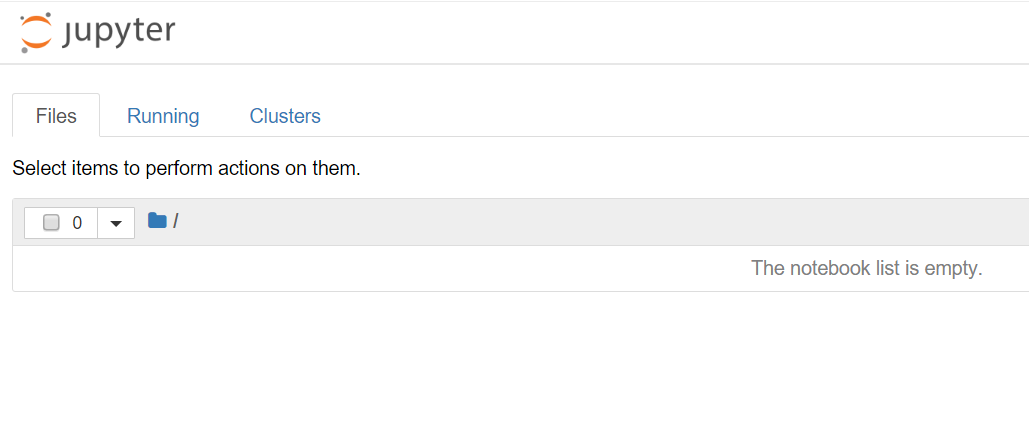Click 'The notebook list is empty' message
The width and height of the screenshot is (1029, 422).
866,268
